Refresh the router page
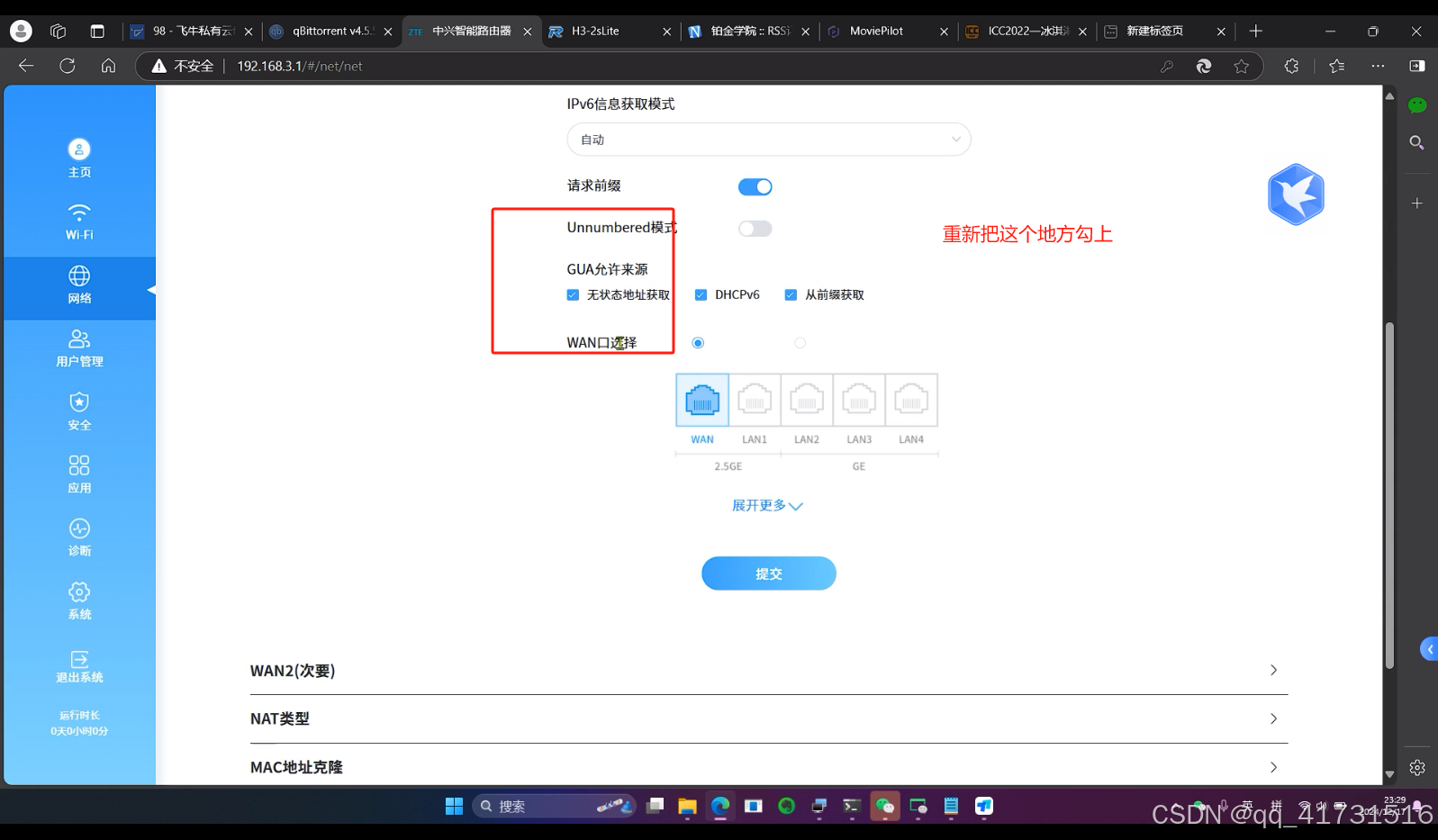The height and width of the screenshot is (840, 1438). 68,66
